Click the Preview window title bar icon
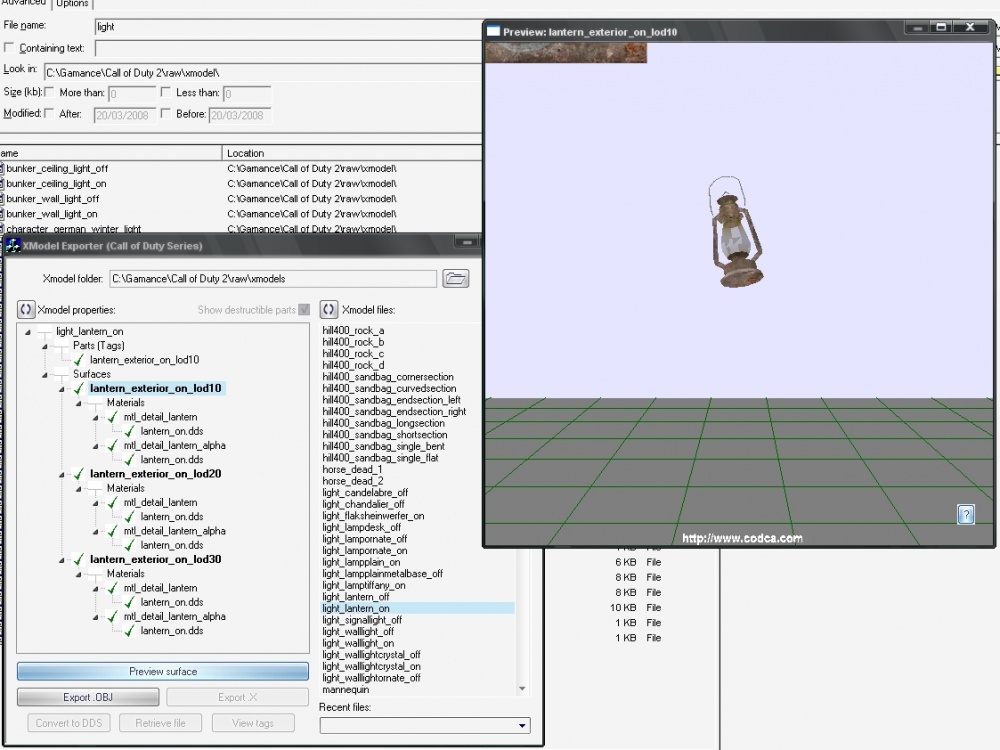The height and width of the screenshot is (750, 1000). [492, 31]
